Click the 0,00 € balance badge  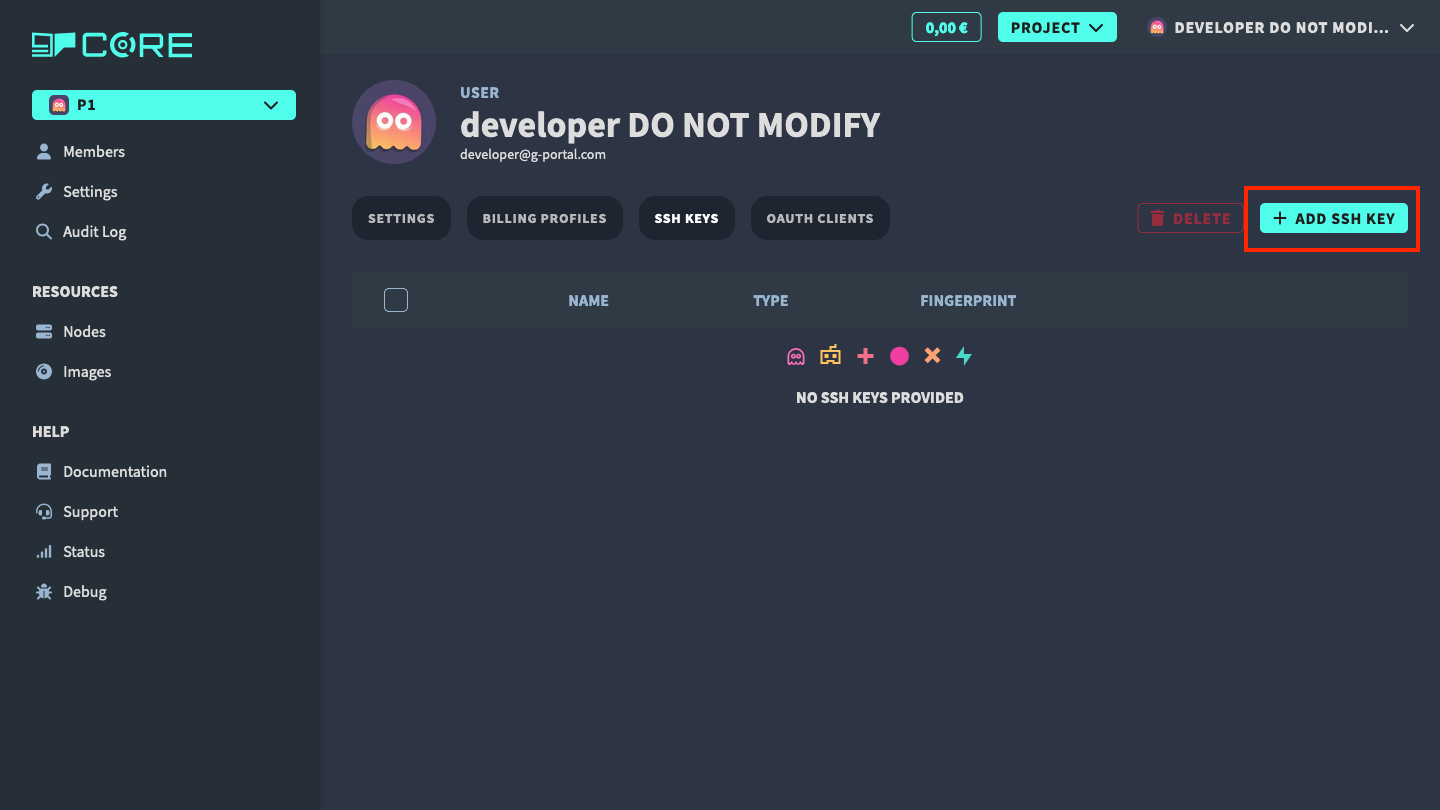[946, 28]
